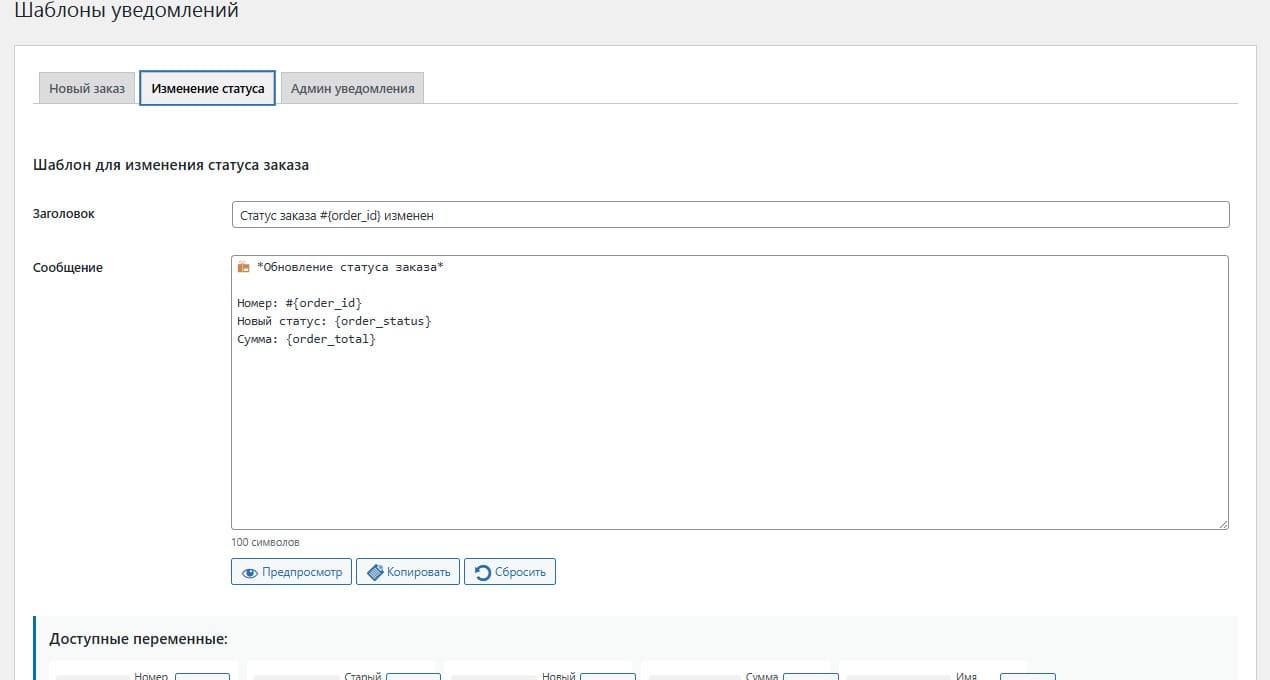Click the eye icon for Предпросмотр
Screen dimensions: 1270x680
point(250,573)
